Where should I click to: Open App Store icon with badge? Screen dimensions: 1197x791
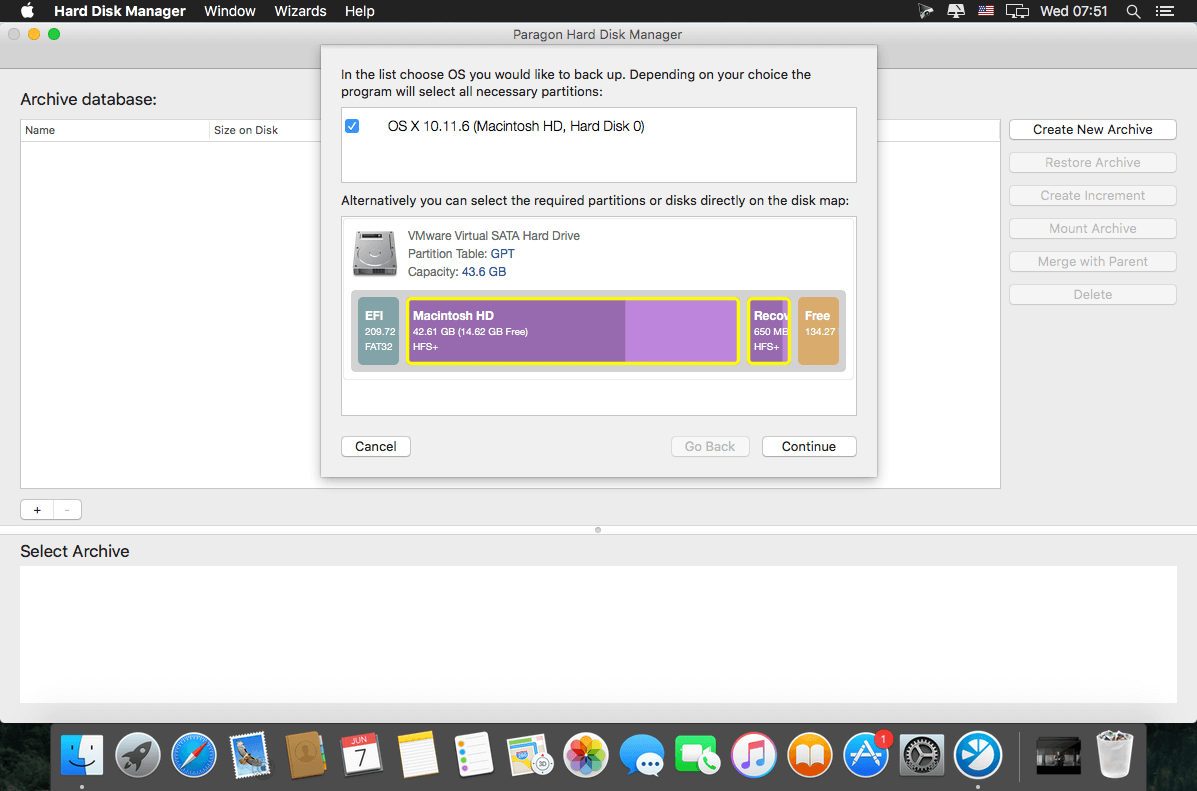[866, 755]
